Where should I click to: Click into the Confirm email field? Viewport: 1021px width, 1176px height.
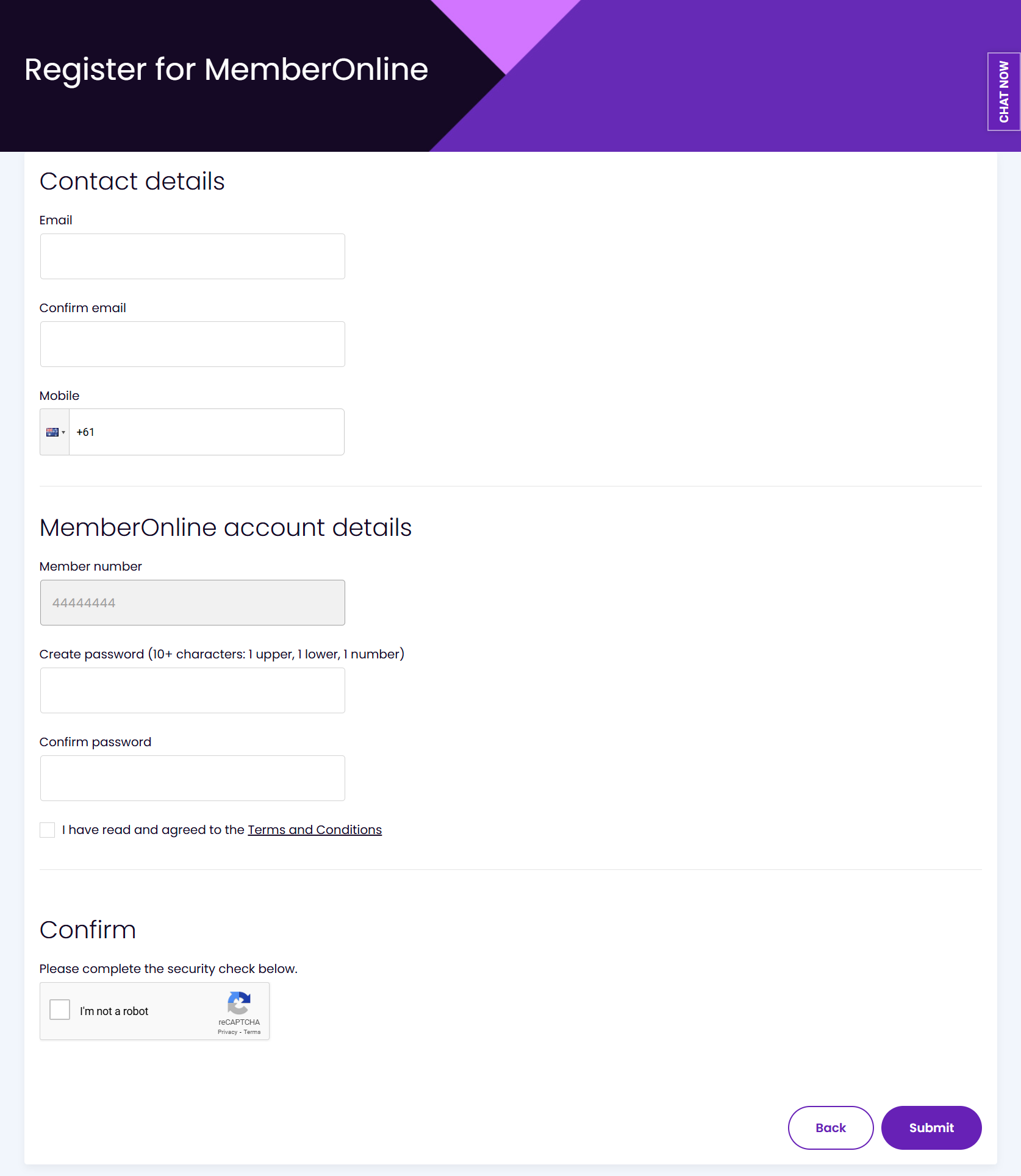[193, 344]
